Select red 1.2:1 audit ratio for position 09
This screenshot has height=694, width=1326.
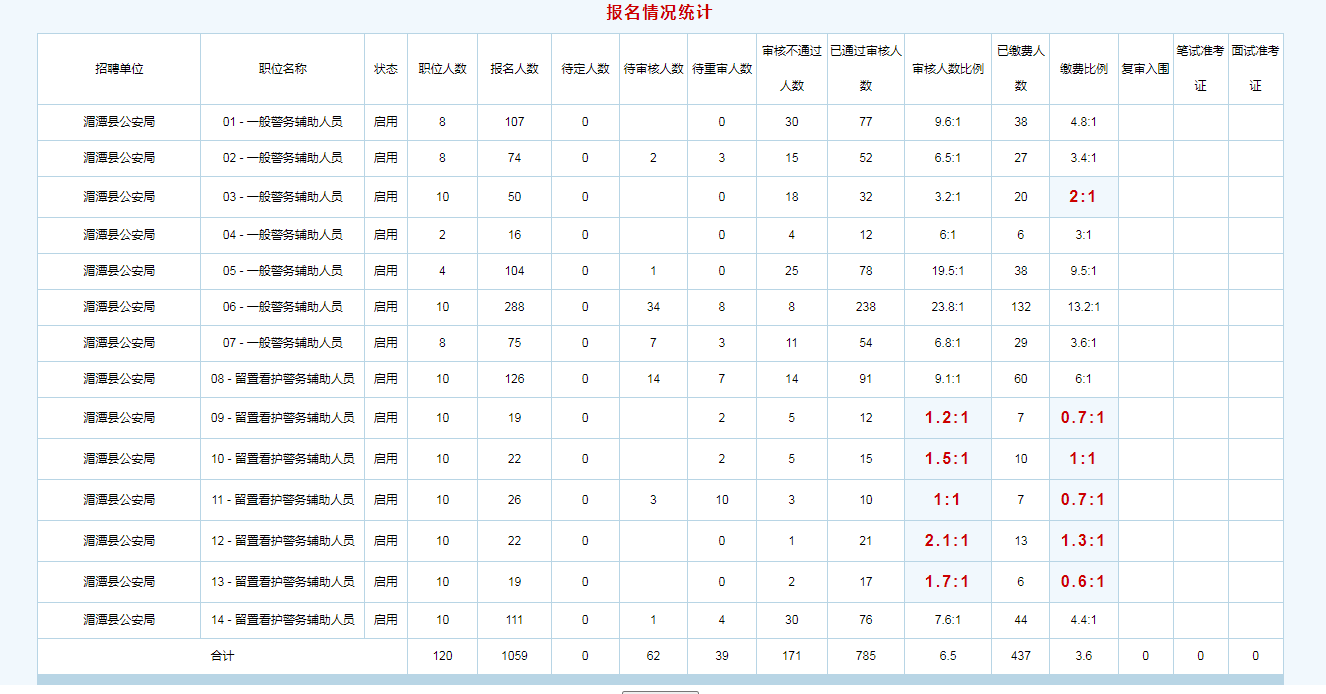[947, 418]
